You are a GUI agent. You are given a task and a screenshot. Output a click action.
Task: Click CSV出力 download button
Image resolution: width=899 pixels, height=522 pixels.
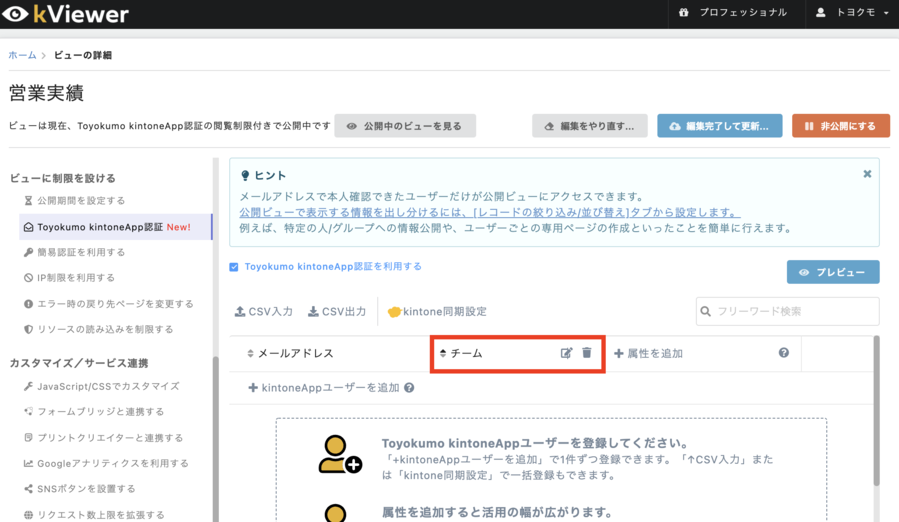pos(337,311)
